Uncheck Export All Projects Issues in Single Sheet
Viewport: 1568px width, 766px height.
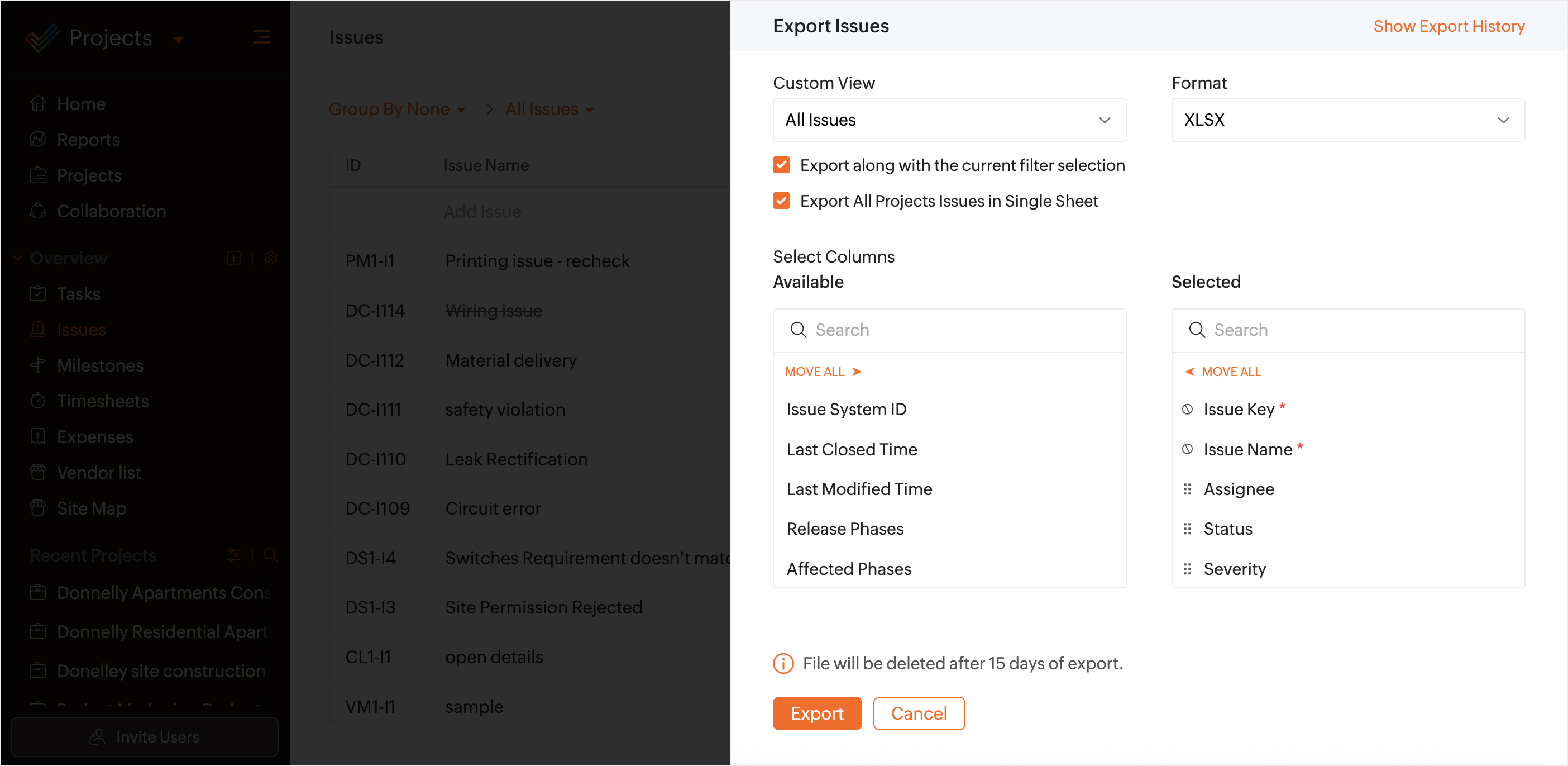(782, 201)
